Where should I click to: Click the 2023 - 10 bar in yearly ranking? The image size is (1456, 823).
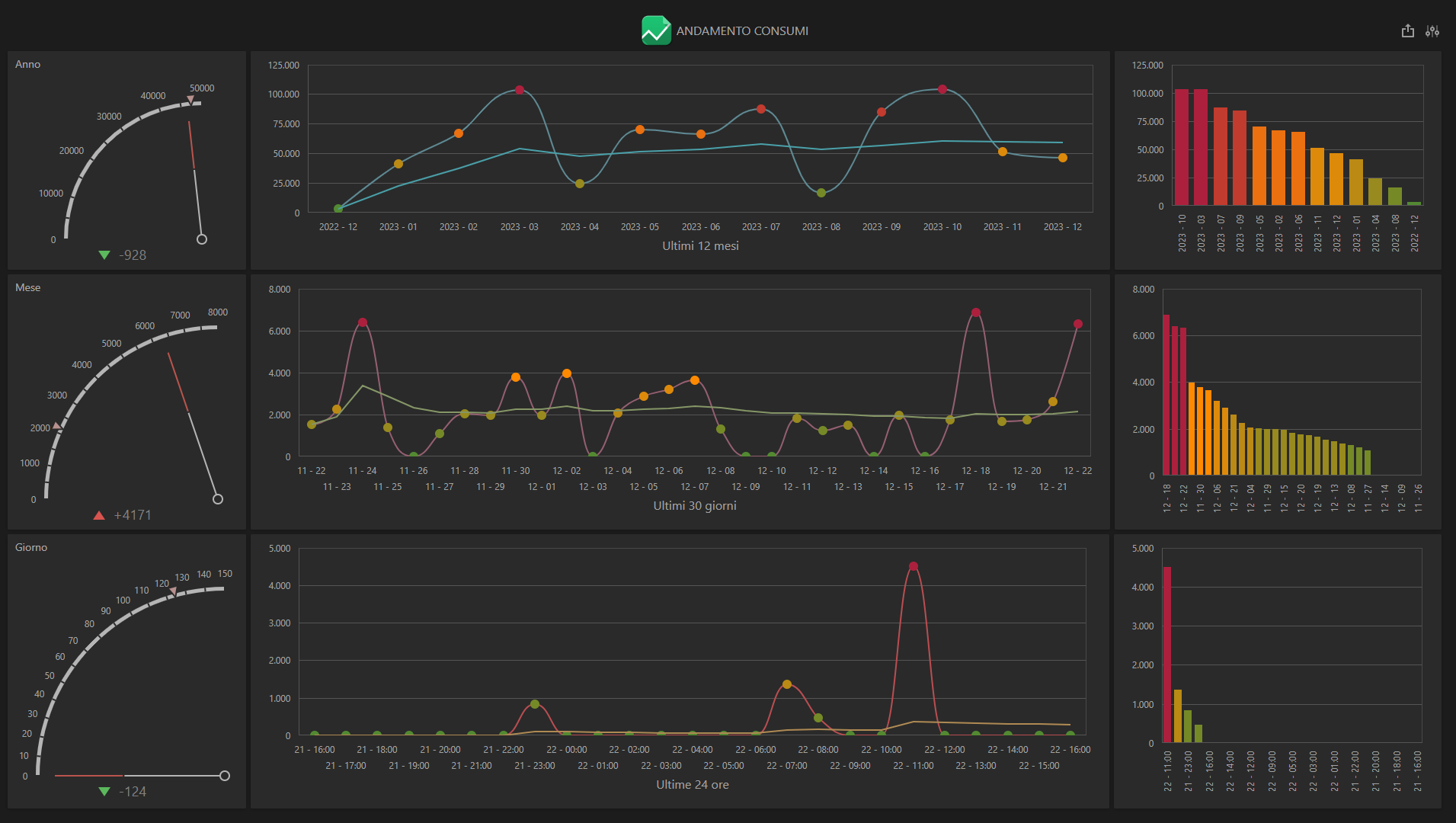(x=1182, y=147)
